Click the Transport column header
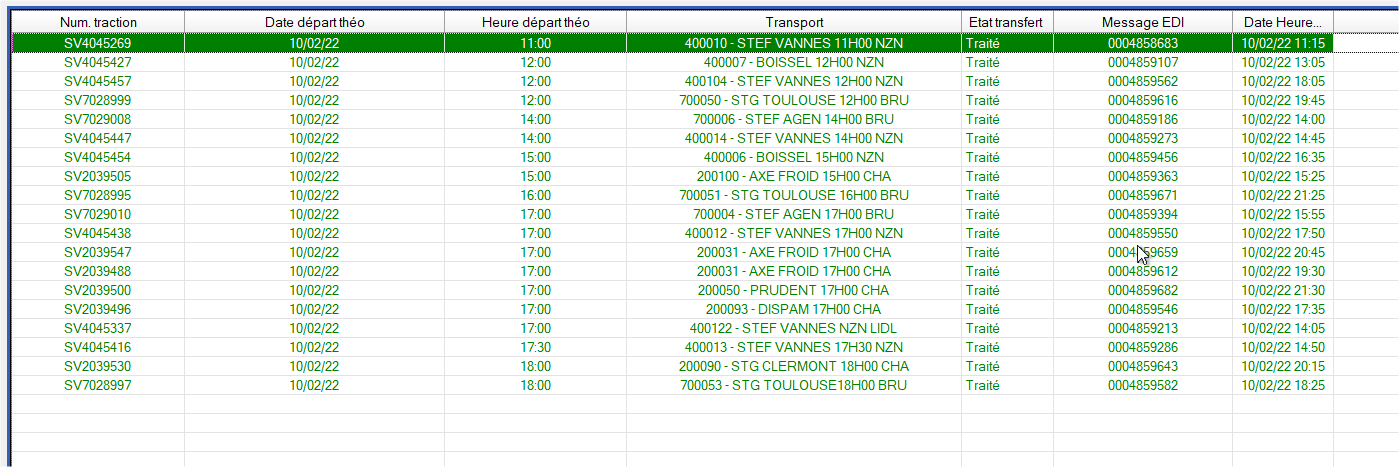The image size is (1399, 467). [x=794, y=22]
